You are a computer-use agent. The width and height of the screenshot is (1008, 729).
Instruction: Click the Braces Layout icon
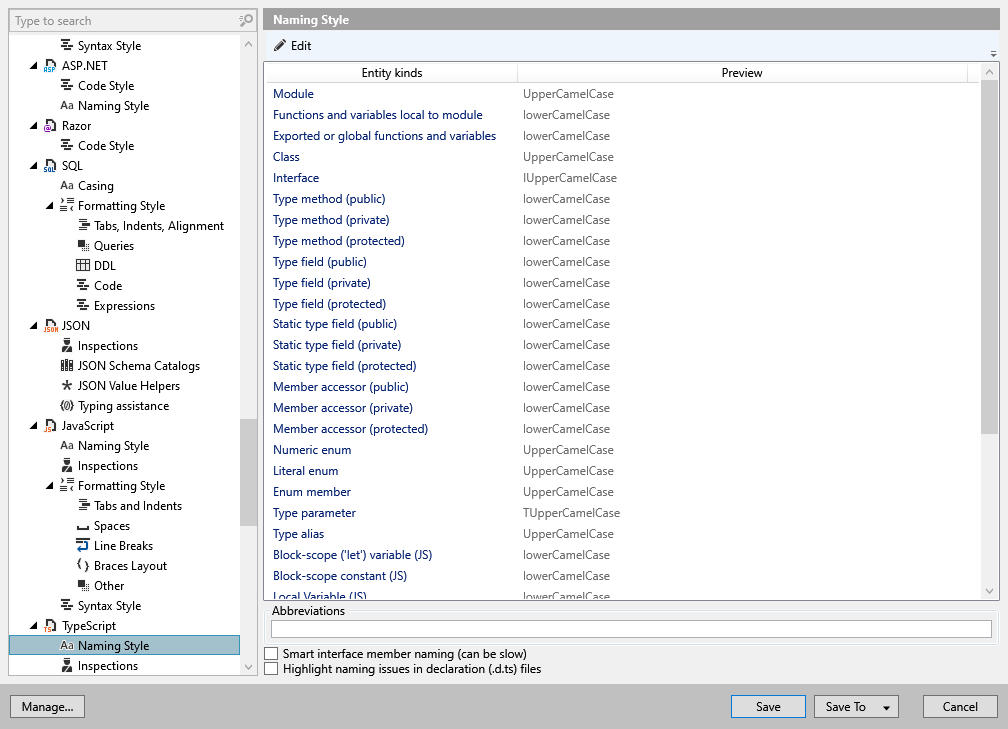click(x=83, y=566)
